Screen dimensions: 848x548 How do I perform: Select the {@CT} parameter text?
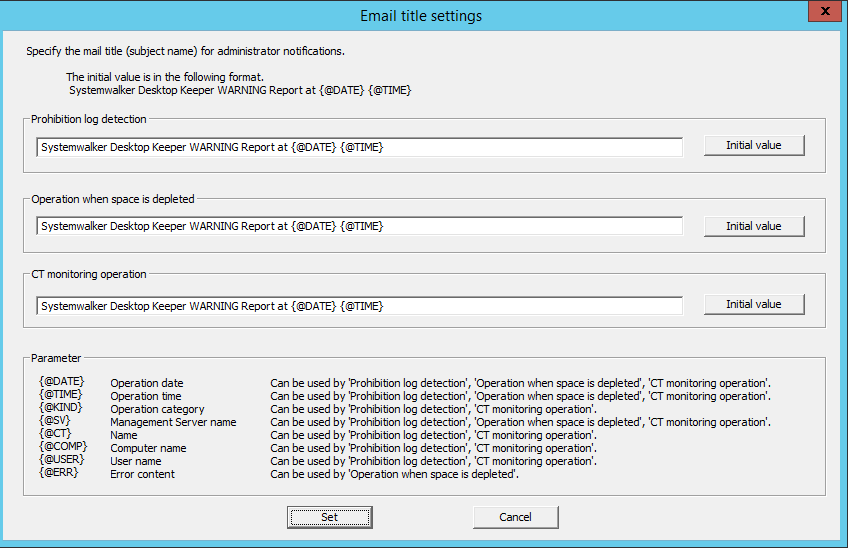pos(55,433)
